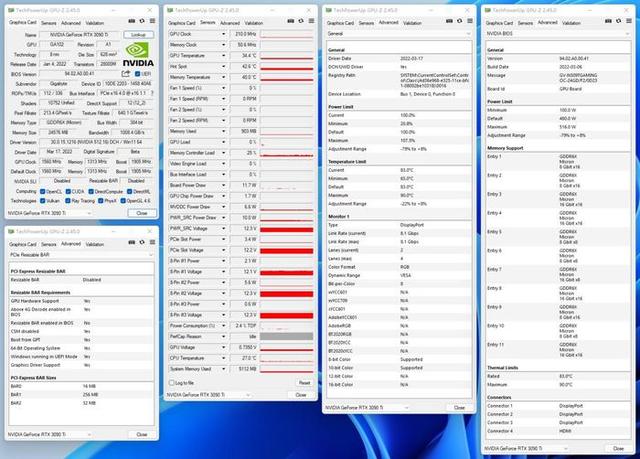Open the Hot Spot sensor dropdown arrow
The height and width of the screenshot is (459, 640).
[224, 66]
